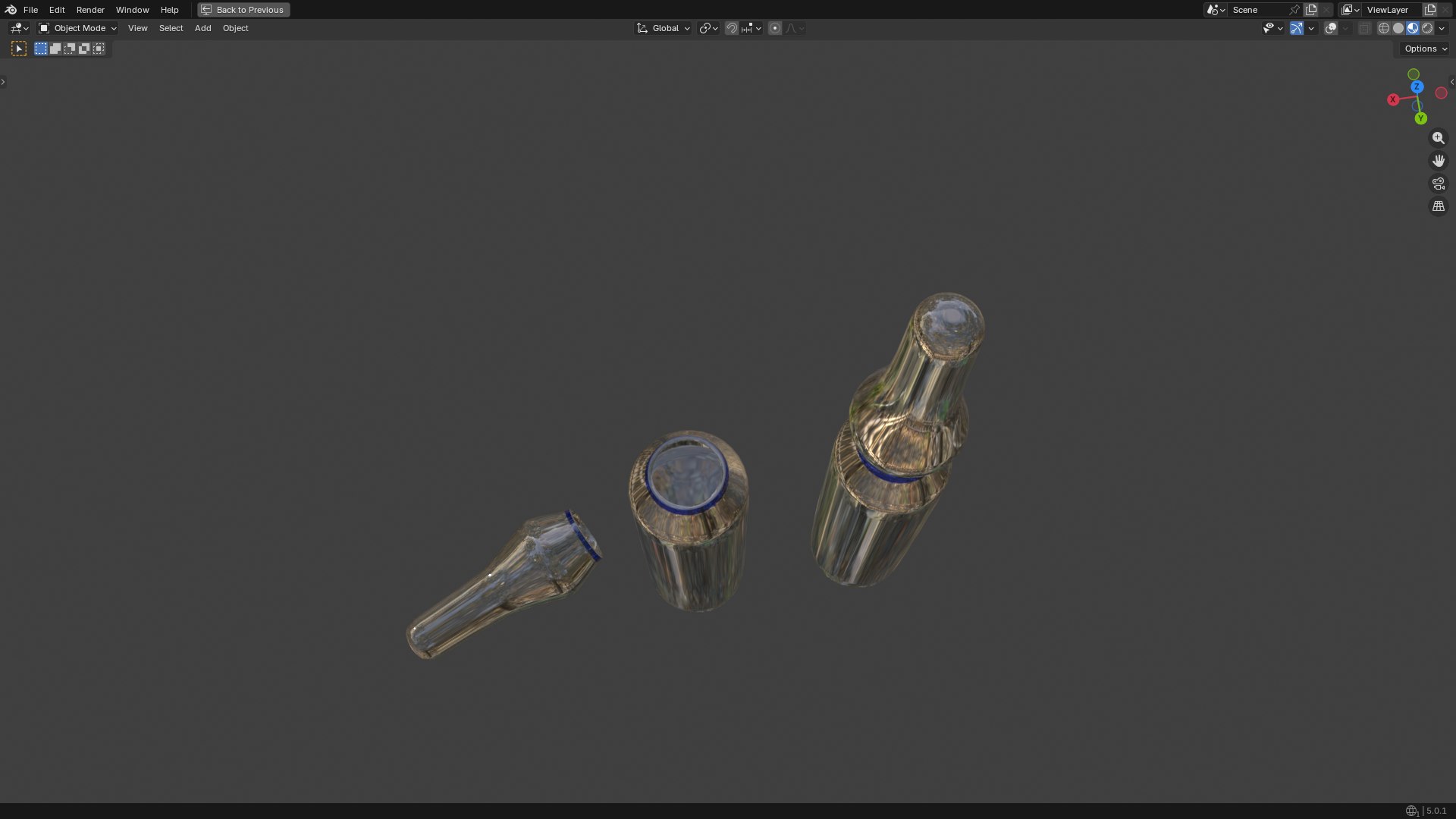Click red X axis on navigation gizmo

point(1393,100)
